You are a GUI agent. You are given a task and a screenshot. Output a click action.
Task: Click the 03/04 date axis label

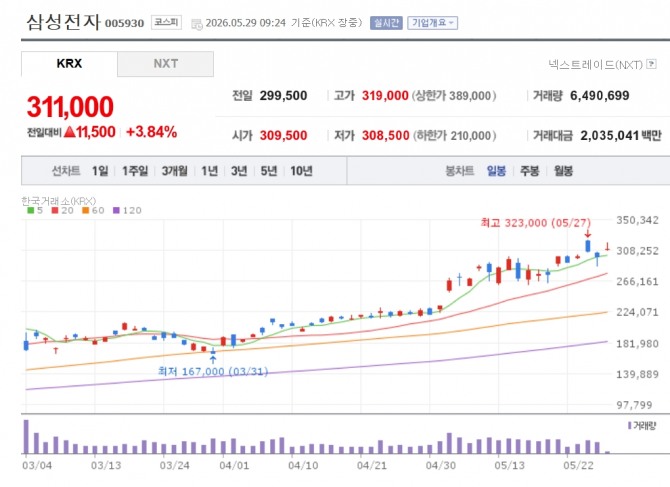click(37, 465)
